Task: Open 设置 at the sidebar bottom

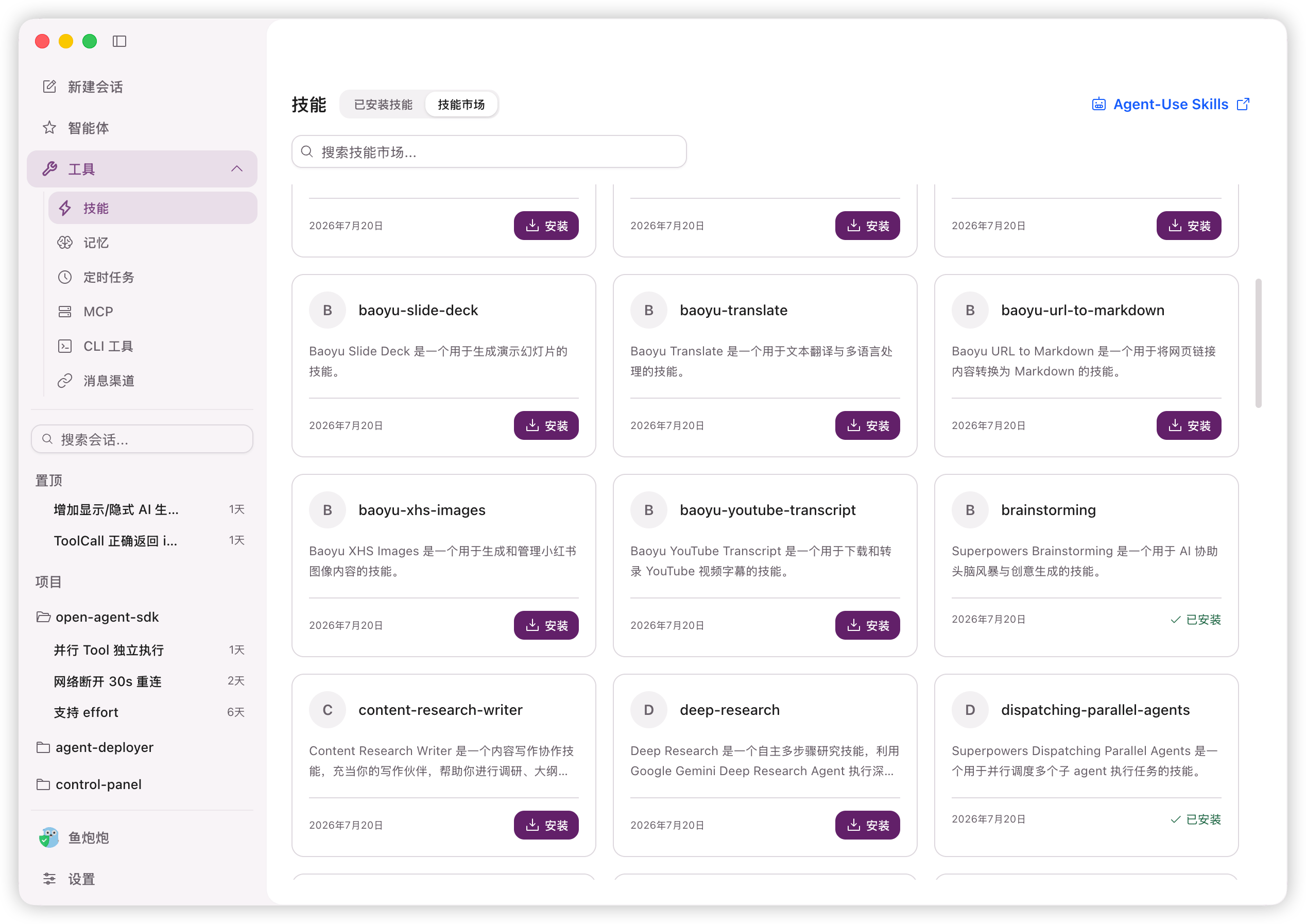Action: [x=142, y=879]
